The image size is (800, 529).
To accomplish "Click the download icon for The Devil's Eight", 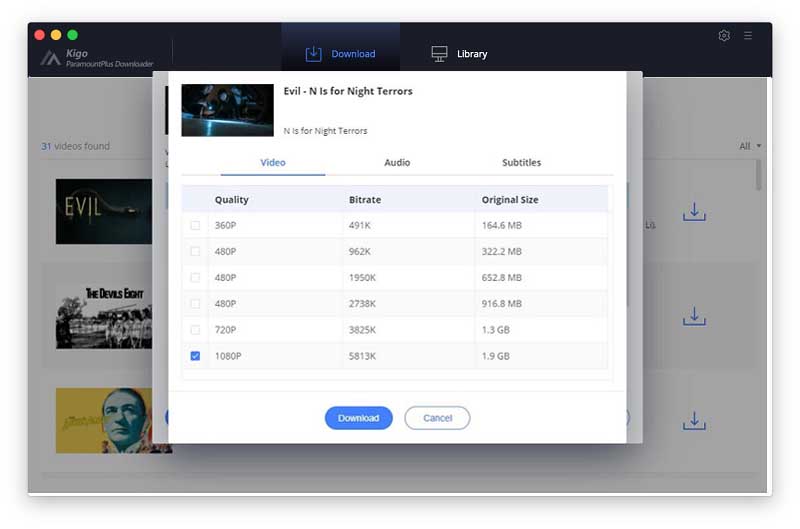I will click(694, 316).
